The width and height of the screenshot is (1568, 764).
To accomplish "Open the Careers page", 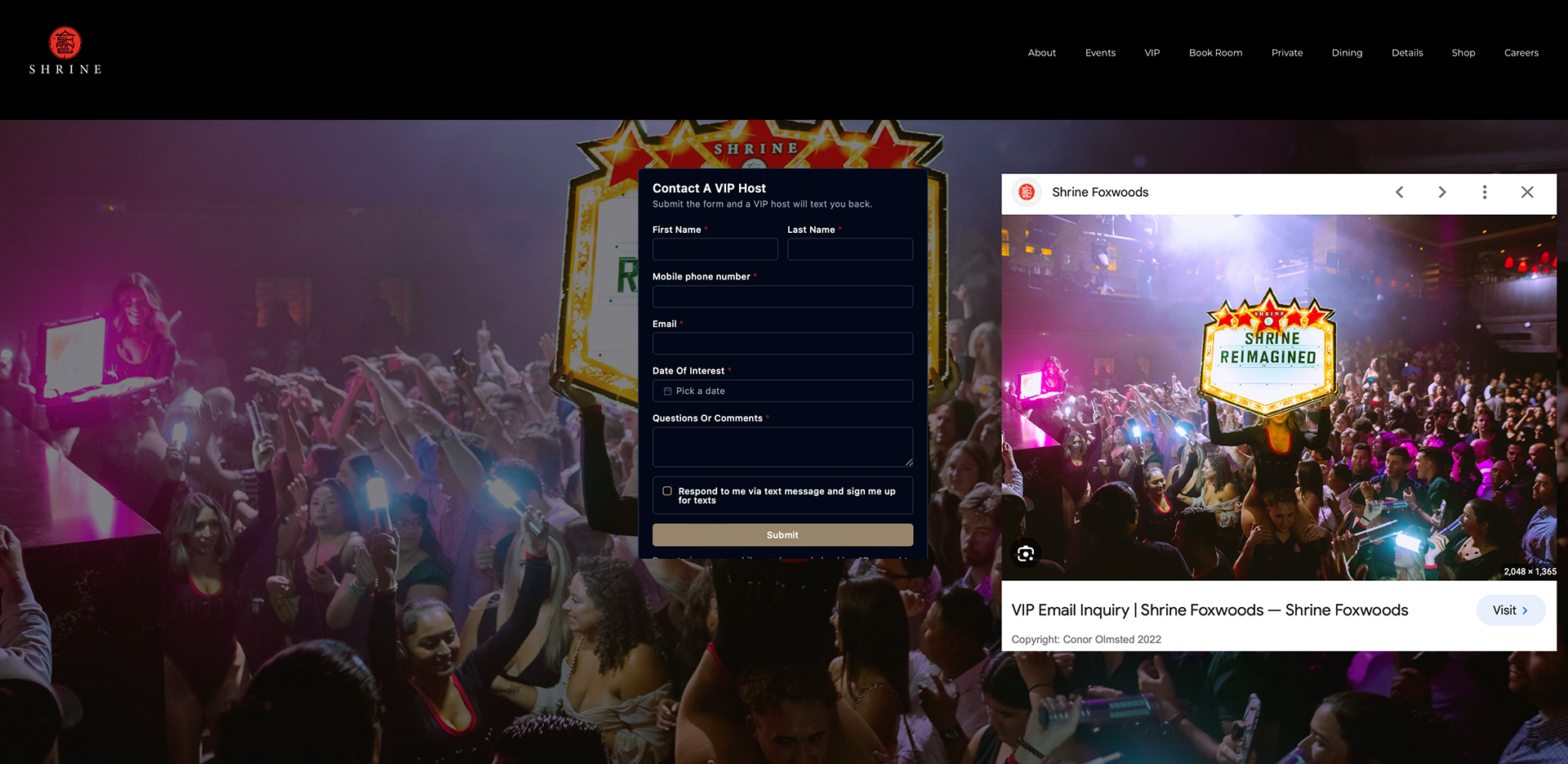I will click(1521, 53).
